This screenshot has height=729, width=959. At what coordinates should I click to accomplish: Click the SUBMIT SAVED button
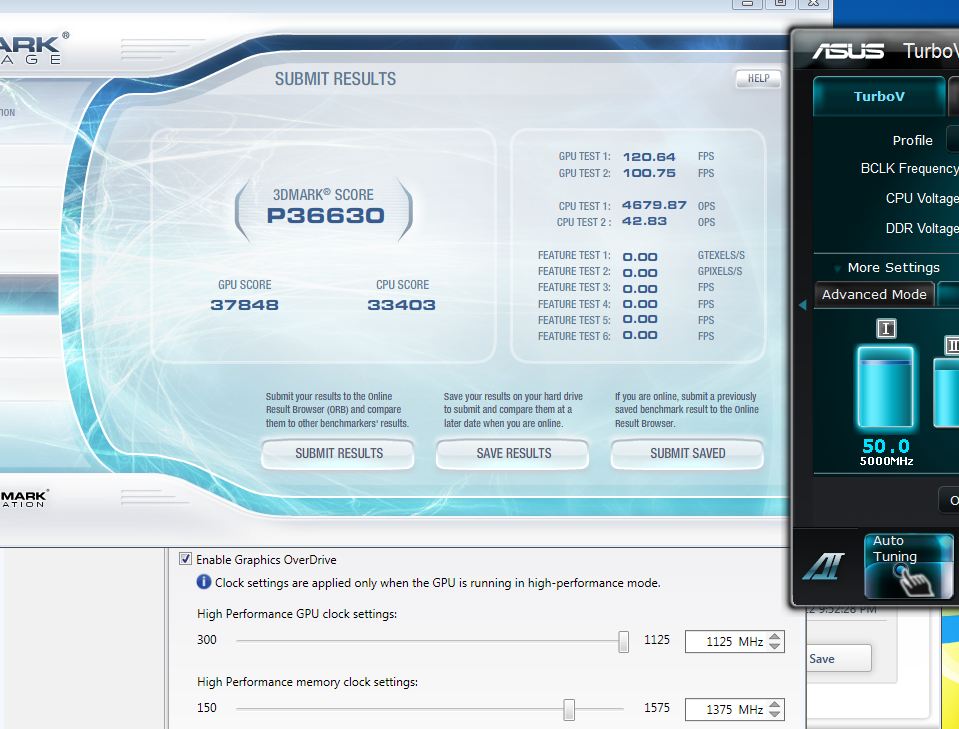687,453
